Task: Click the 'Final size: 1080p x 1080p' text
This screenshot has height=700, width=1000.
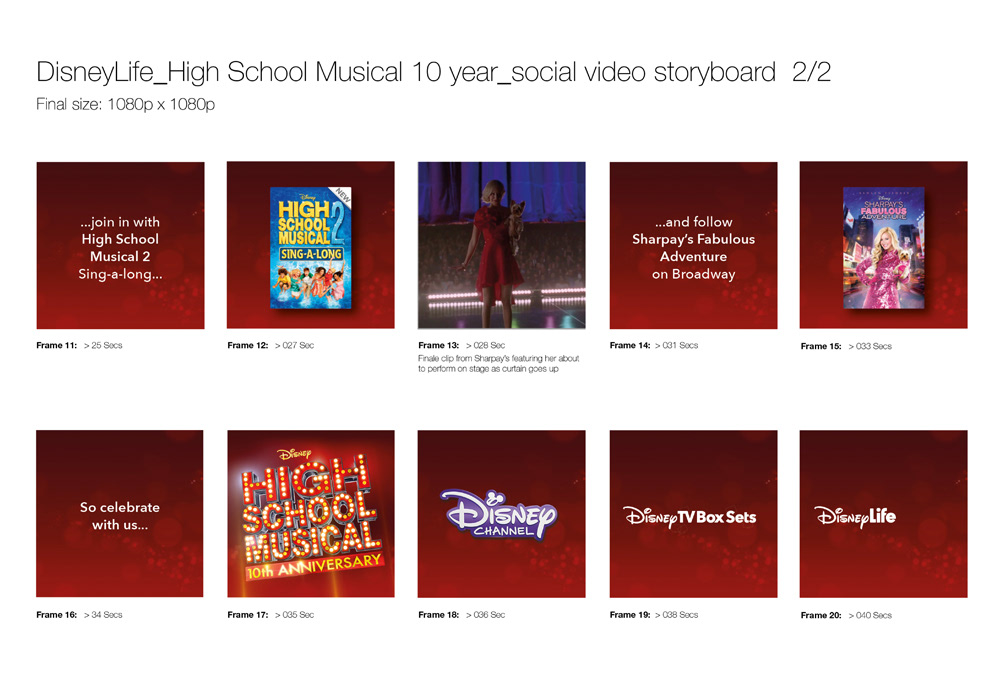Action: [126, 105]
